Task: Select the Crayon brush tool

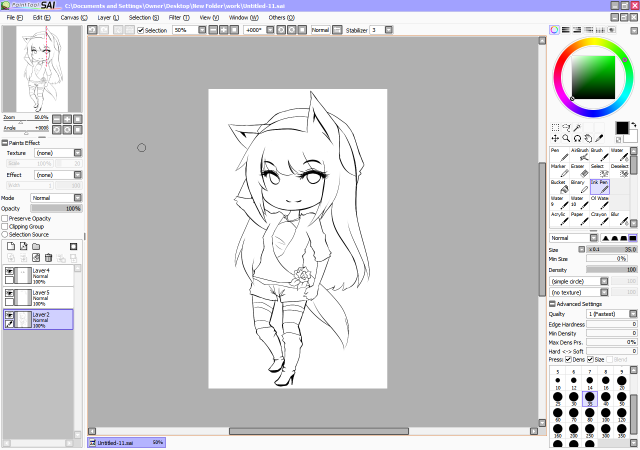Action: click(x=596, y=219)
